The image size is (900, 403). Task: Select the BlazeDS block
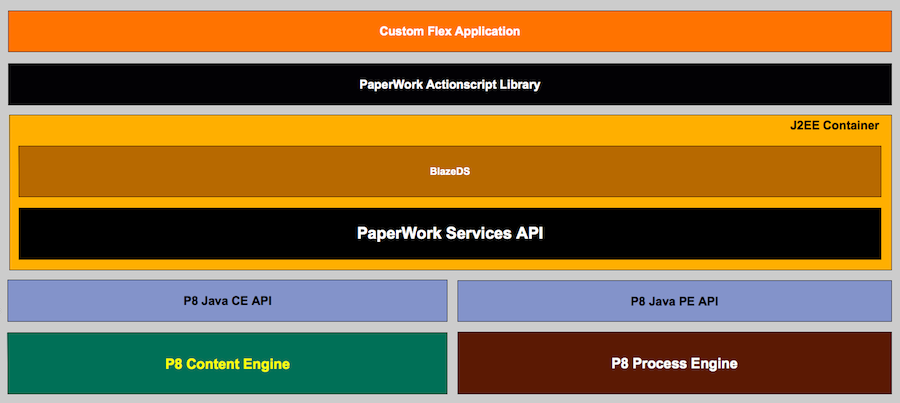point(450,171)
